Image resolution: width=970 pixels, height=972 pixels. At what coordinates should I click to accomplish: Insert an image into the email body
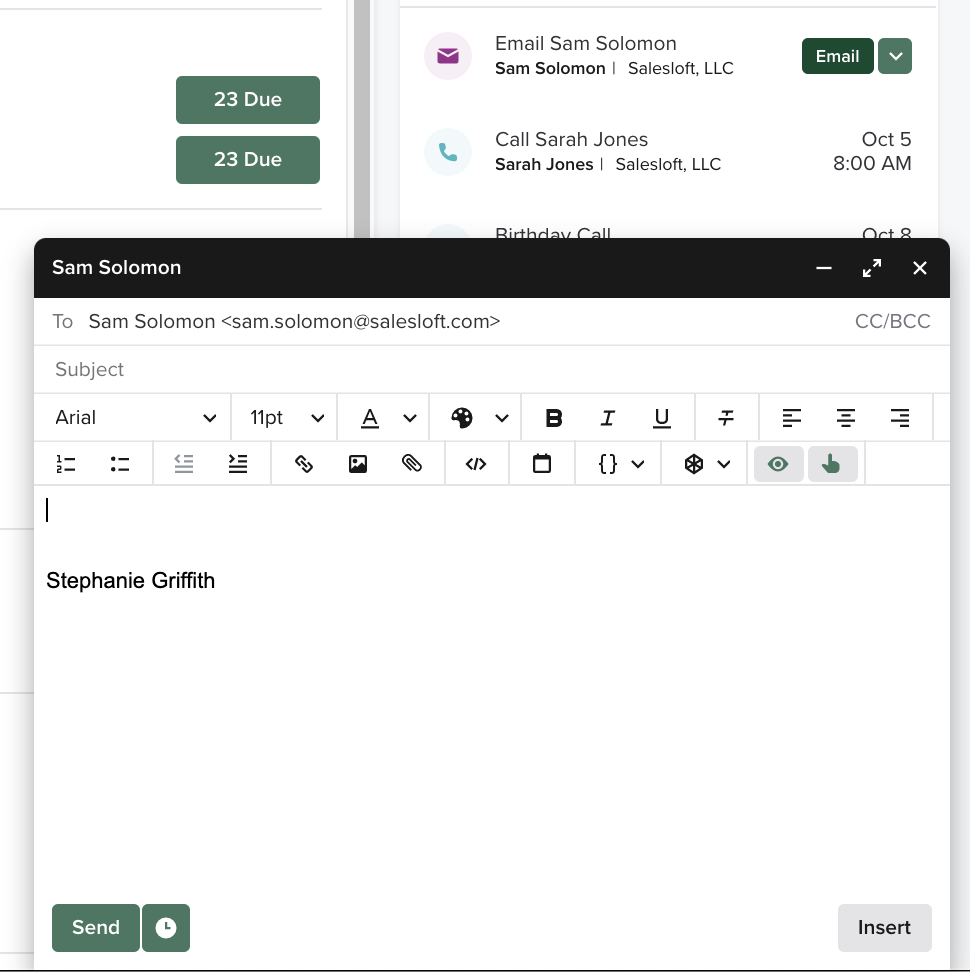(x=358, y=463)
